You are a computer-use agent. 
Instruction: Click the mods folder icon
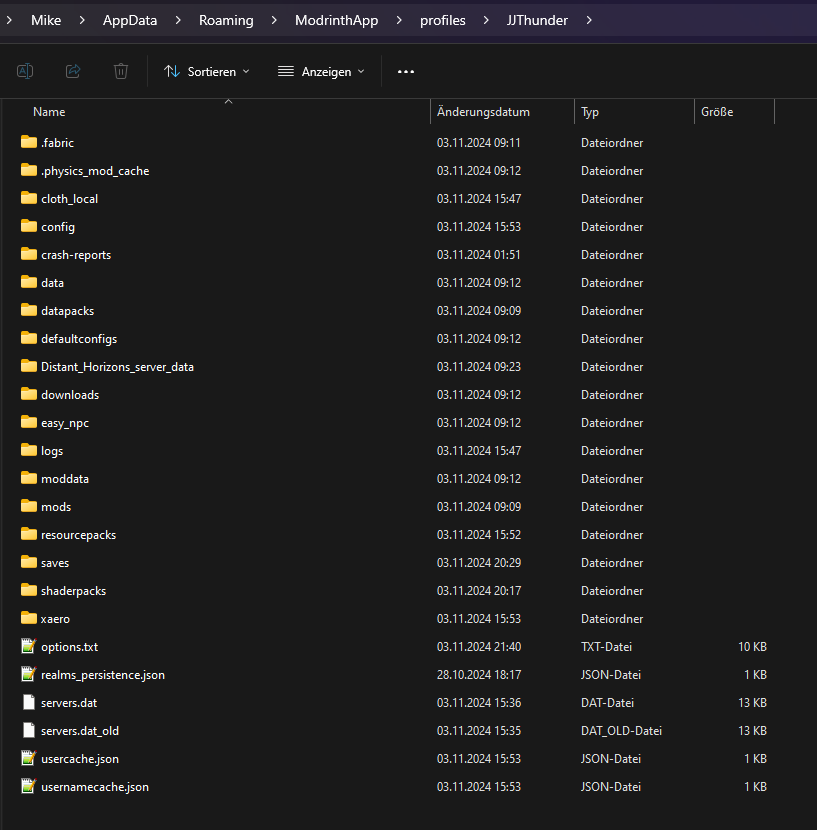(28, 507)
